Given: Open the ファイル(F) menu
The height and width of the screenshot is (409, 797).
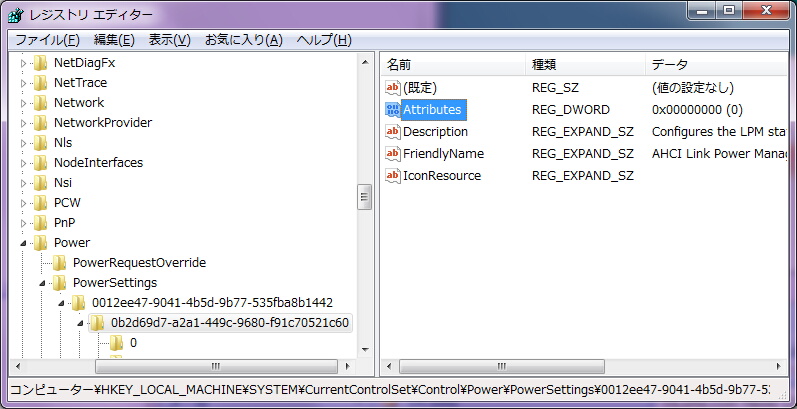Looking at the screenshot, I should tap(47, 40).
